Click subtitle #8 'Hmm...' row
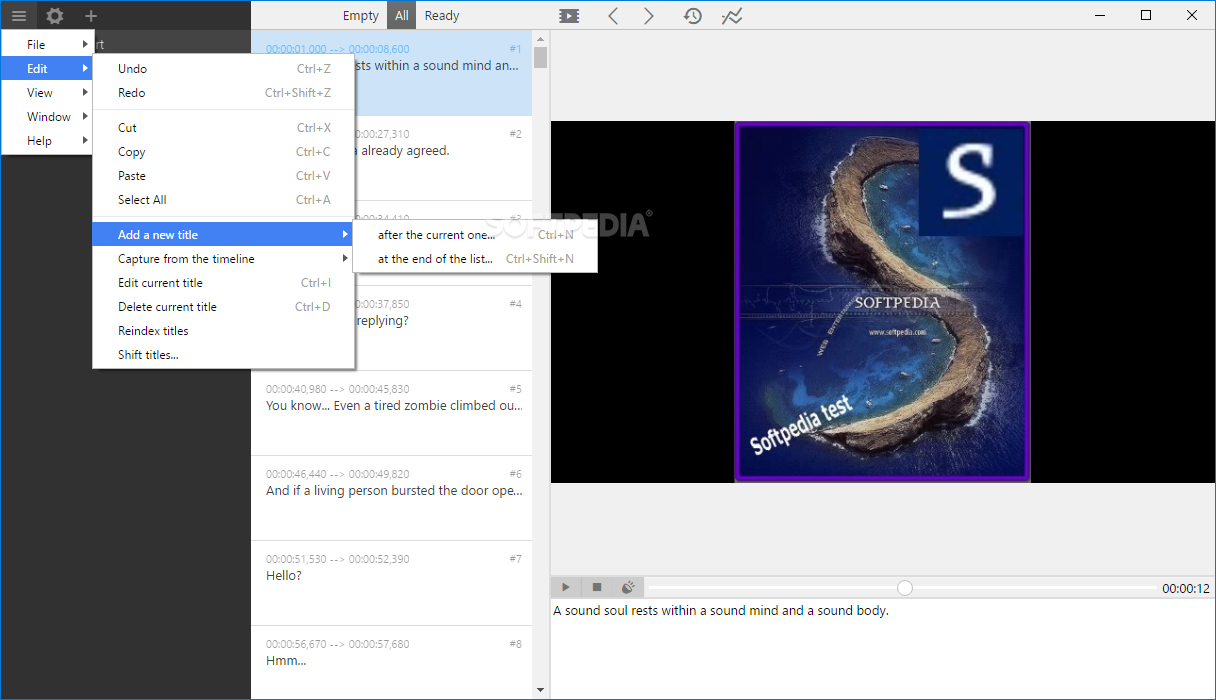The image size is (1216, 700). click(392, 662)
